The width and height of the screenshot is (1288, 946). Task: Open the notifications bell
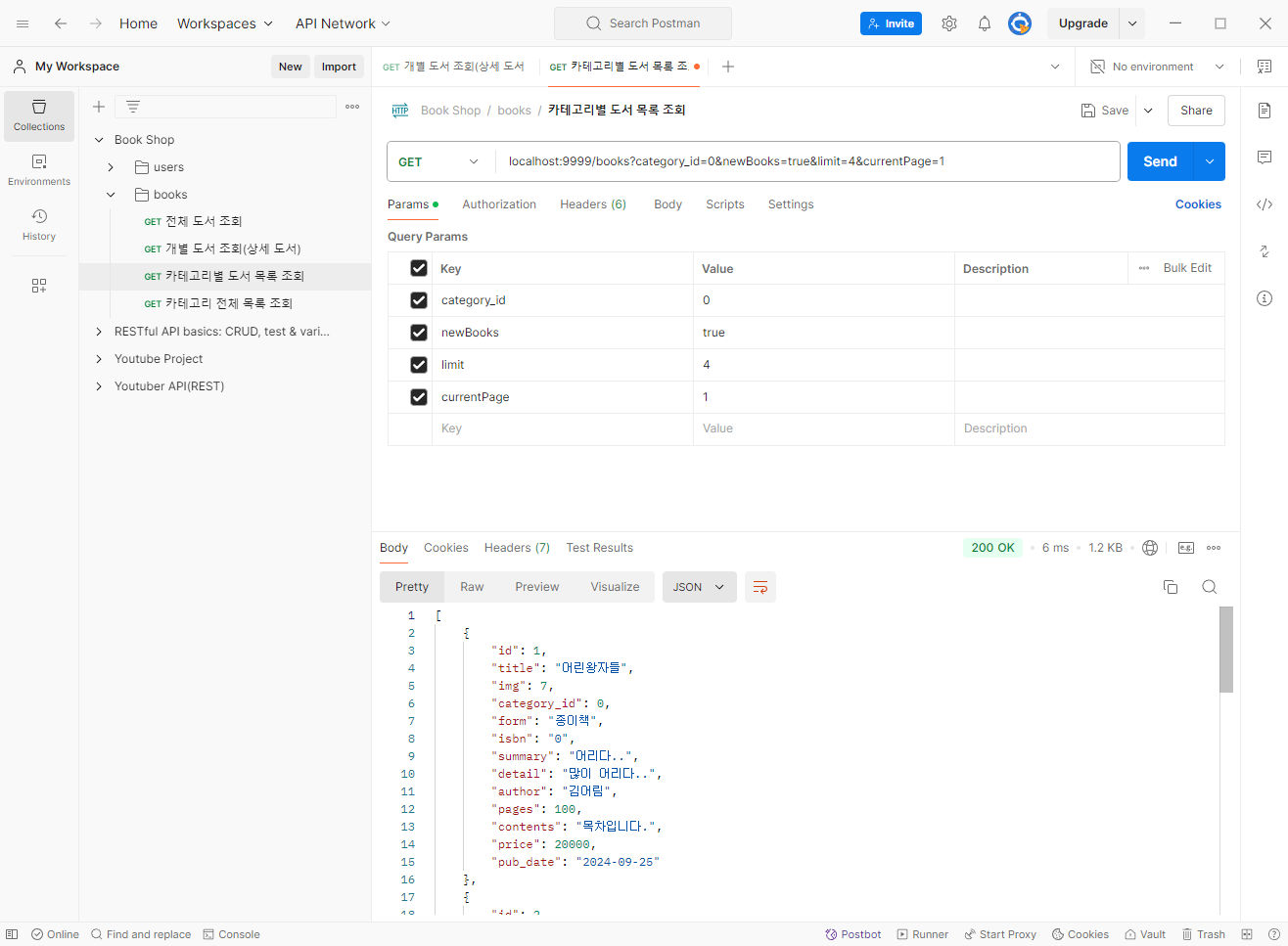coord(985,23)
